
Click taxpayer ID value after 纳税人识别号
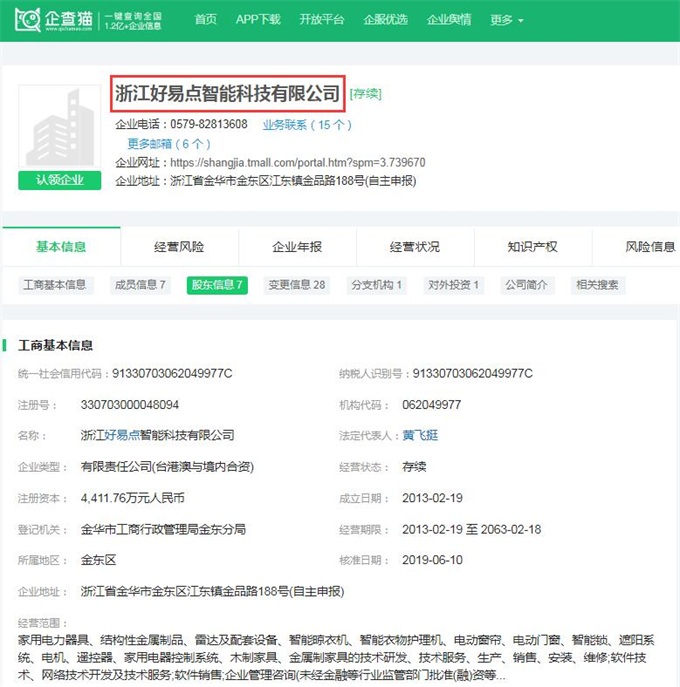point(473,373)
